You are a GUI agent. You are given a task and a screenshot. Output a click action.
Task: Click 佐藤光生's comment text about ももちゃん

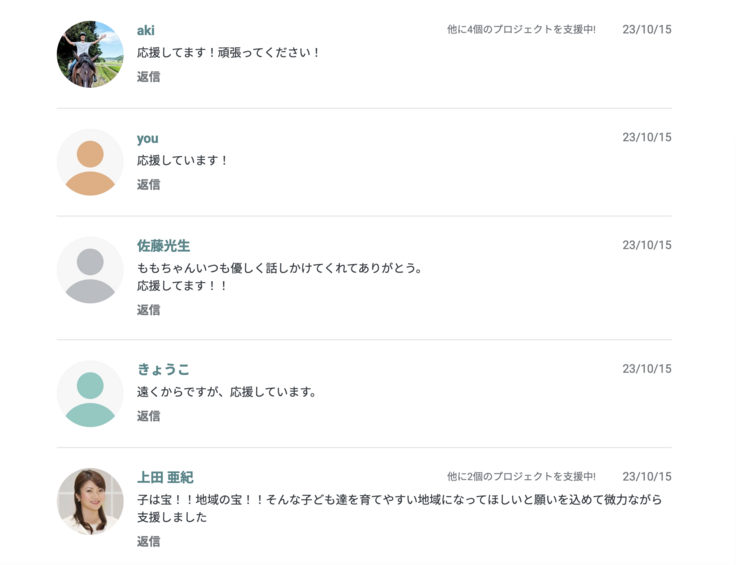point(280,268)
